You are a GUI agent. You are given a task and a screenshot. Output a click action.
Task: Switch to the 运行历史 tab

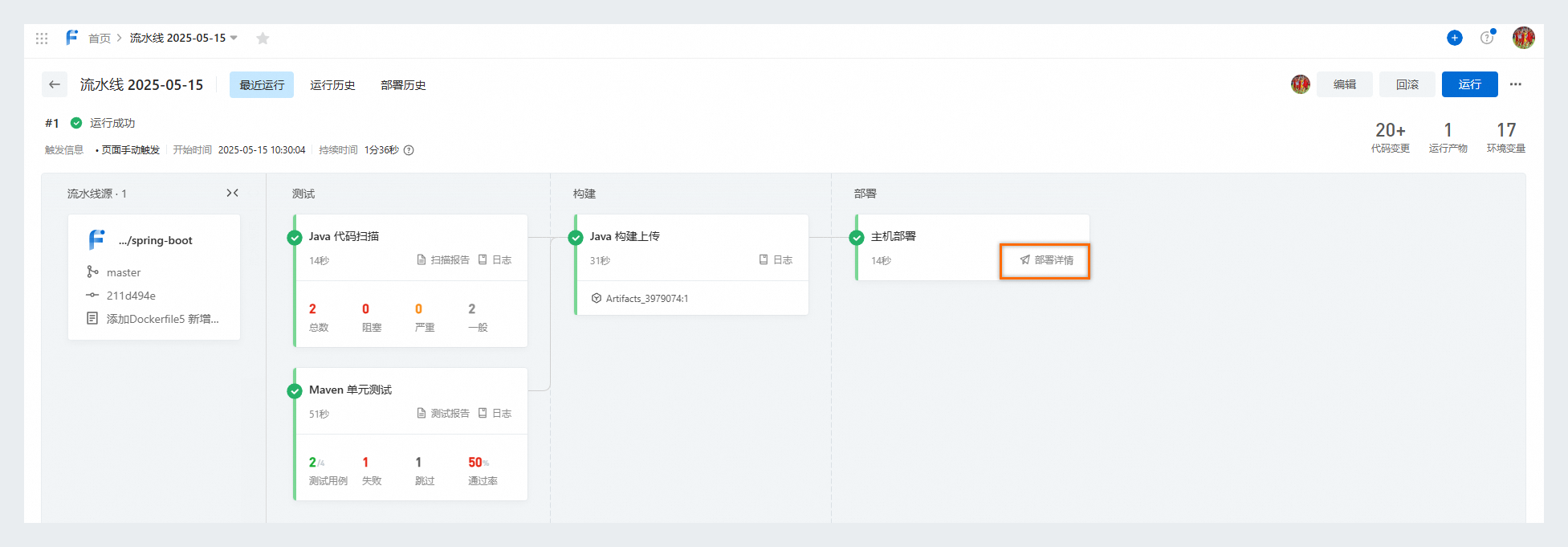332,85
